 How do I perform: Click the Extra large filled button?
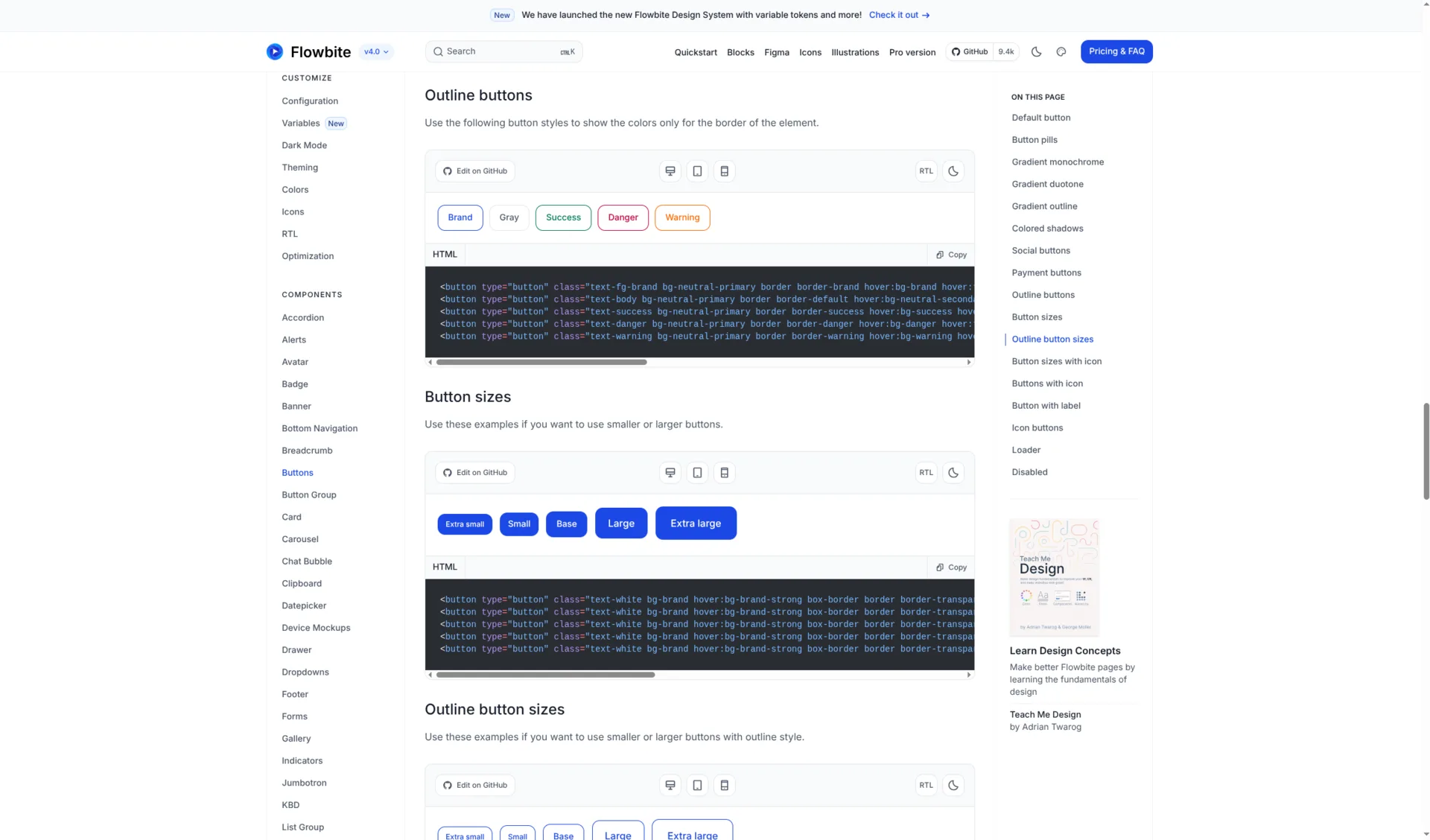click(696, 524)
